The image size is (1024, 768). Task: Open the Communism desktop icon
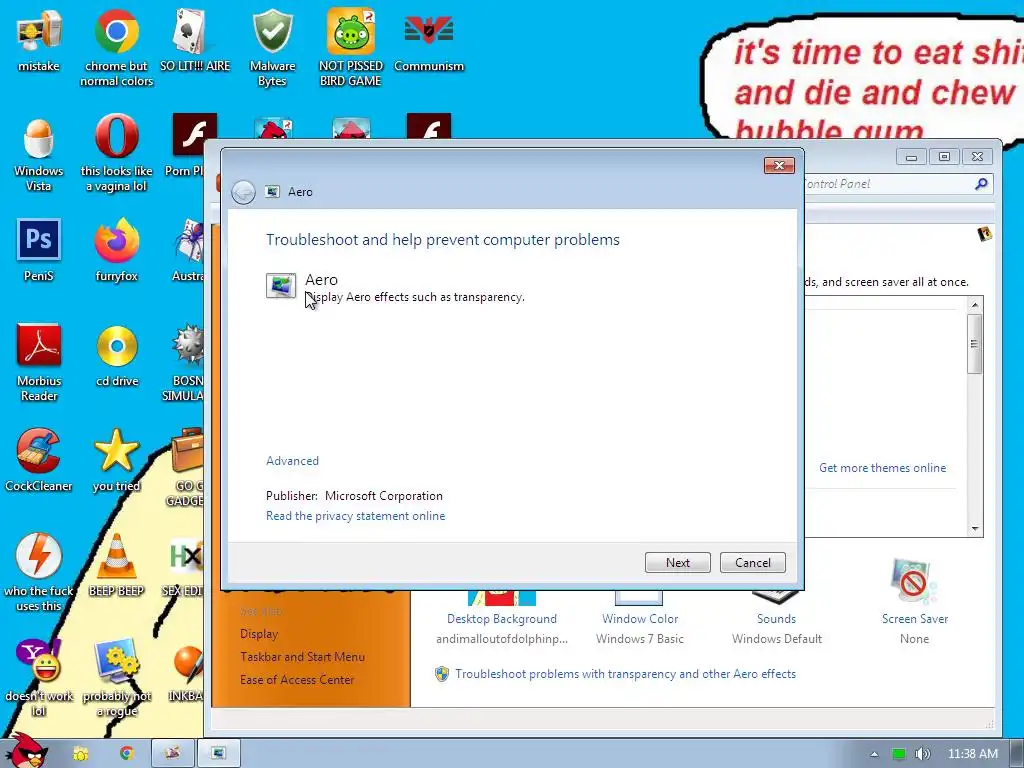428,40
